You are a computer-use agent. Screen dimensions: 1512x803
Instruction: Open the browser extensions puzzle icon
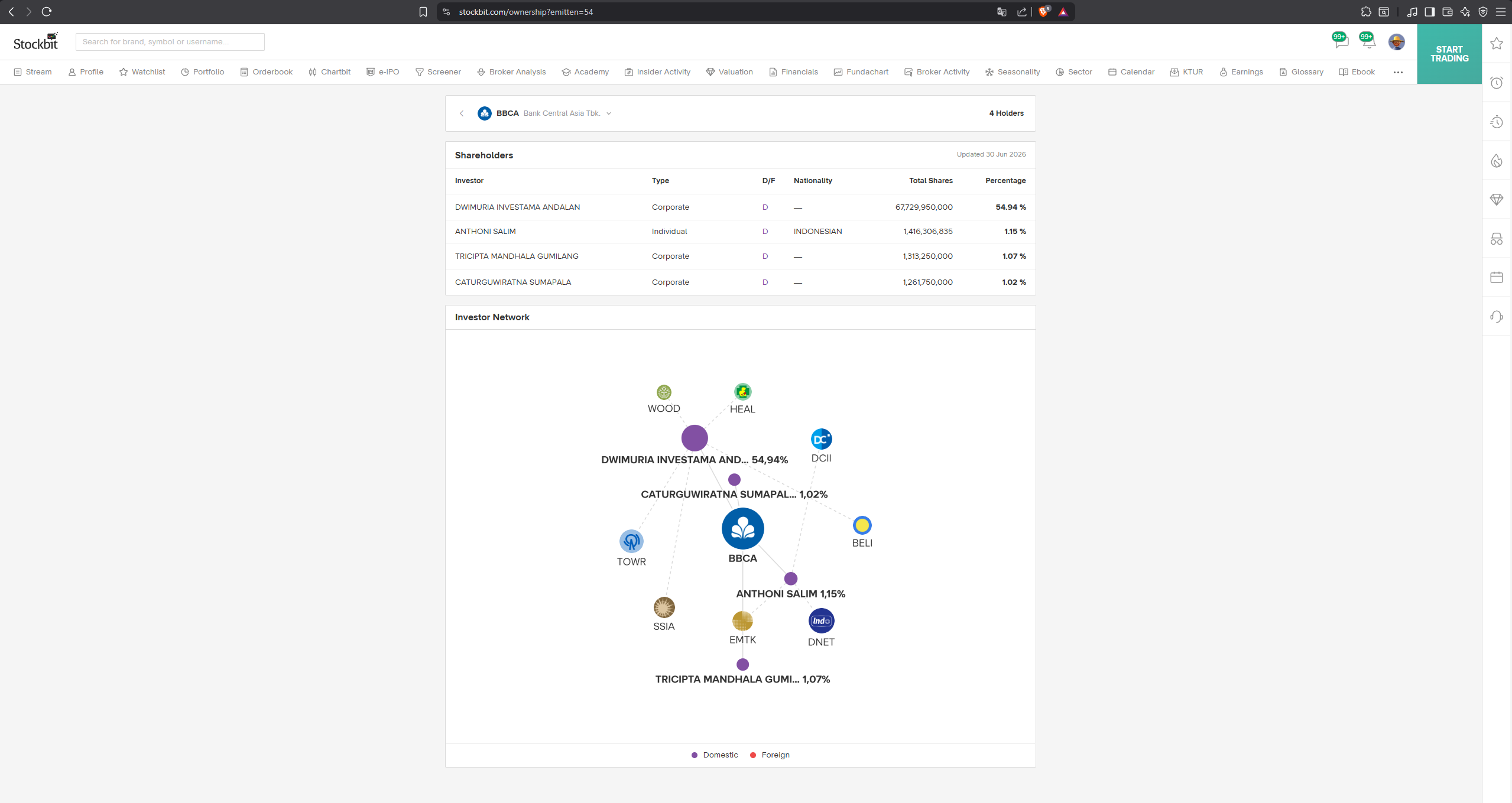1366,12
